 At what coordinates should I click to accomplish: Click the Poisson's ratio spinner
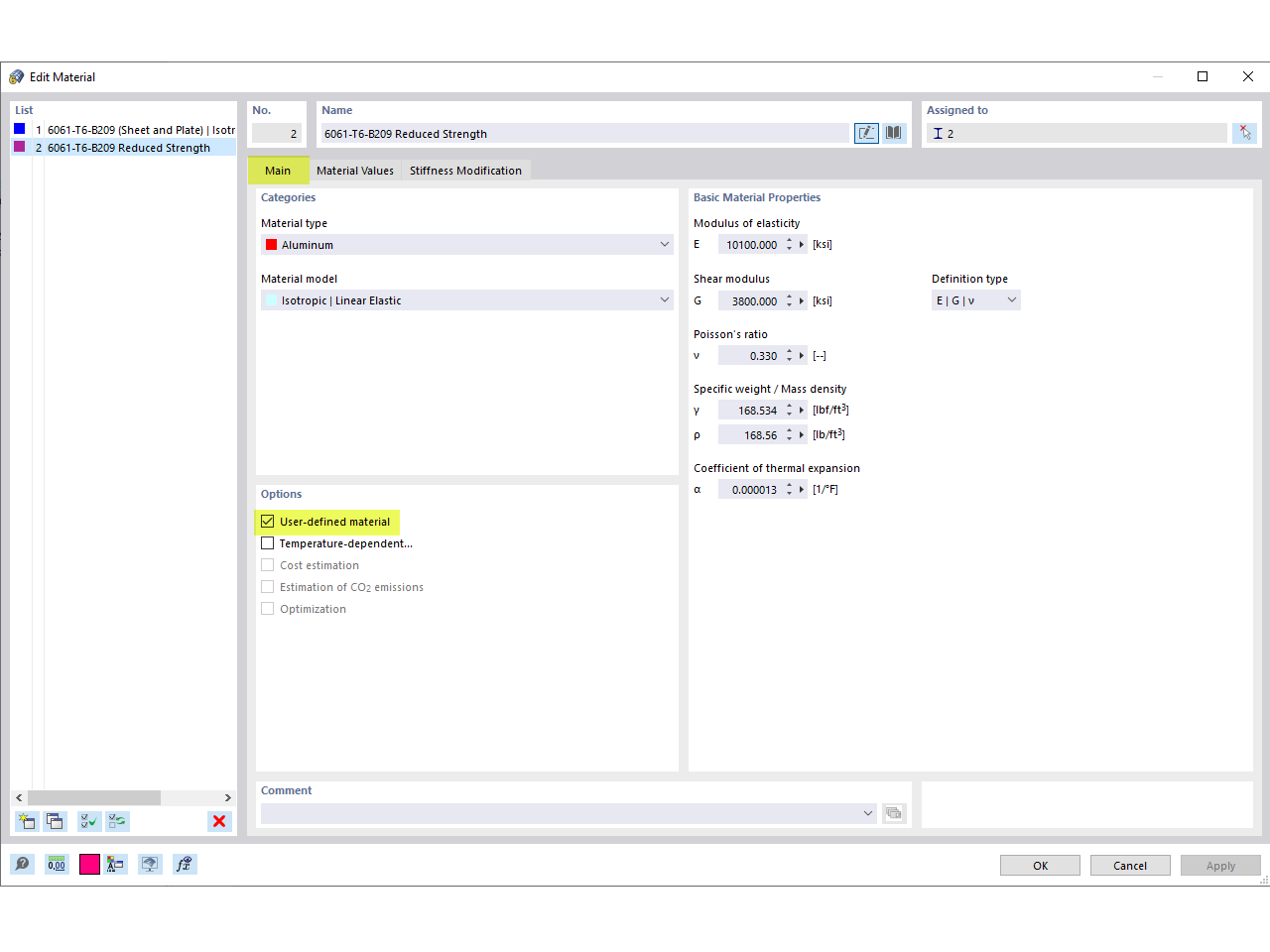point(790,356)
